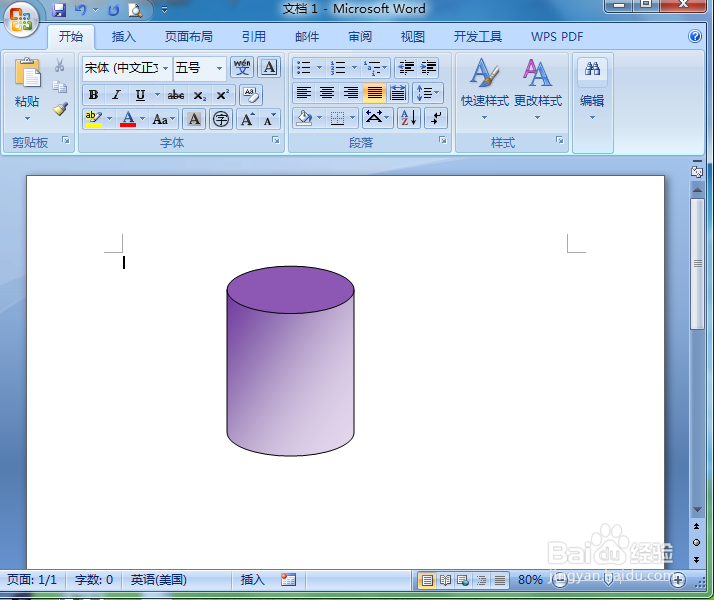Apply paragraph shading paint bucket

(x=304, y=118)
